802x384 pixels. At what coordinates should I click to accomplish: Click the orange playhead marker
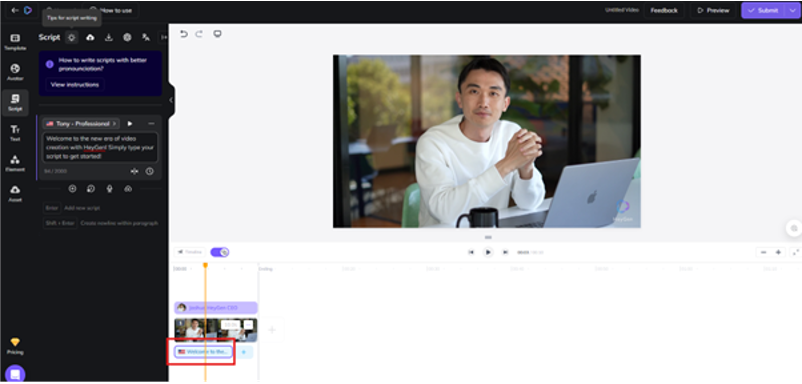(x=205, y=265)
